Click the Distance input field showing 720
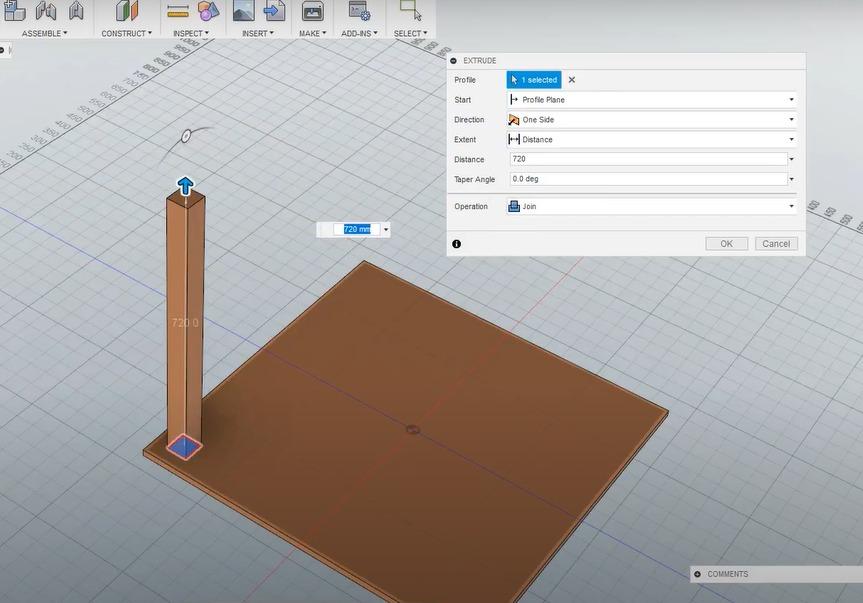 coord(648,159)
